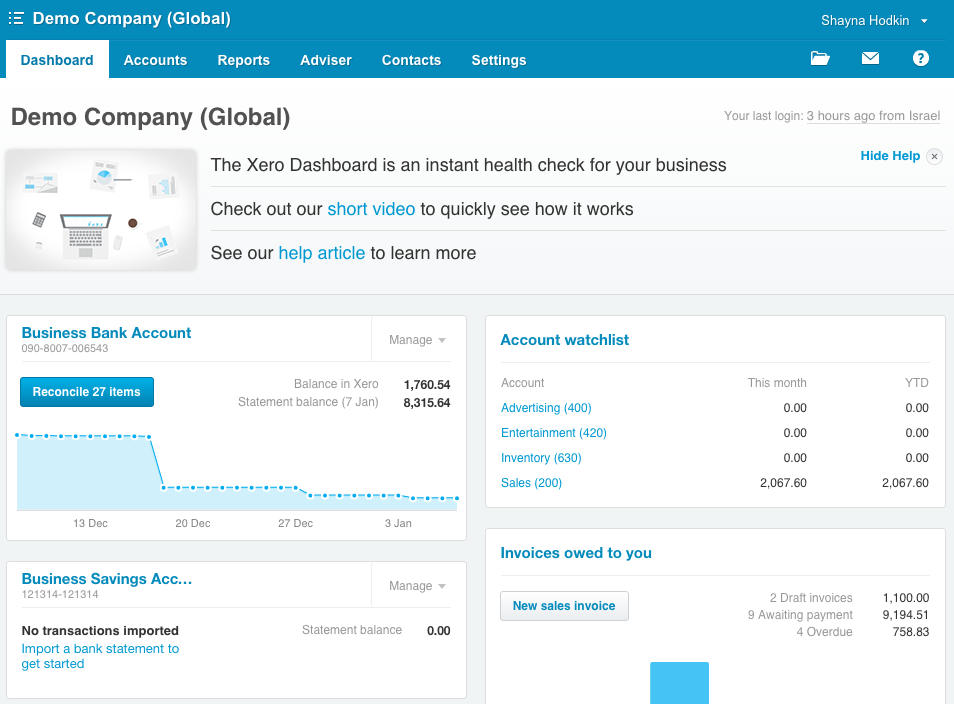Open the short video link

coord(371,209)
